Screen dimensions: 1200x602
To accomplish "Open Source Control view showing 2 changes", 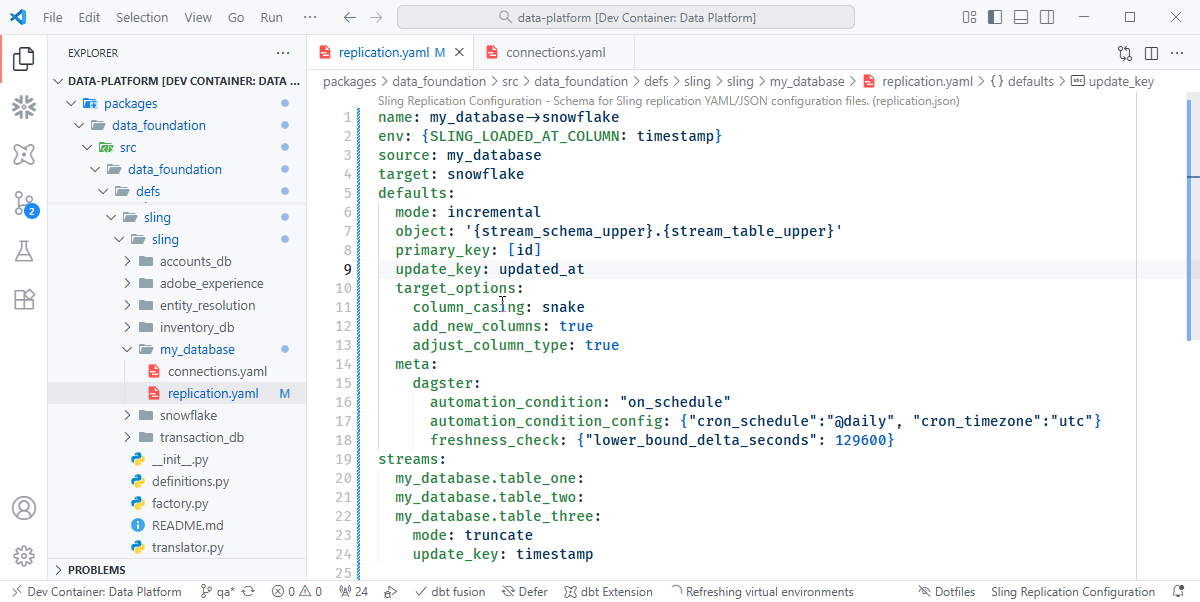I will 23,203.
